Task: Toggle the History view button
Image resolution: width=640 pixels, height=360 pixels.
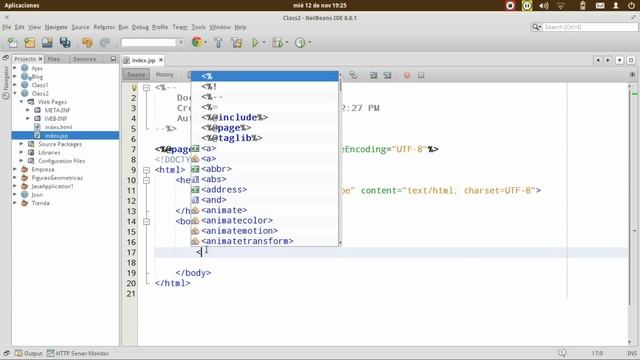Action: pos(165,75)
